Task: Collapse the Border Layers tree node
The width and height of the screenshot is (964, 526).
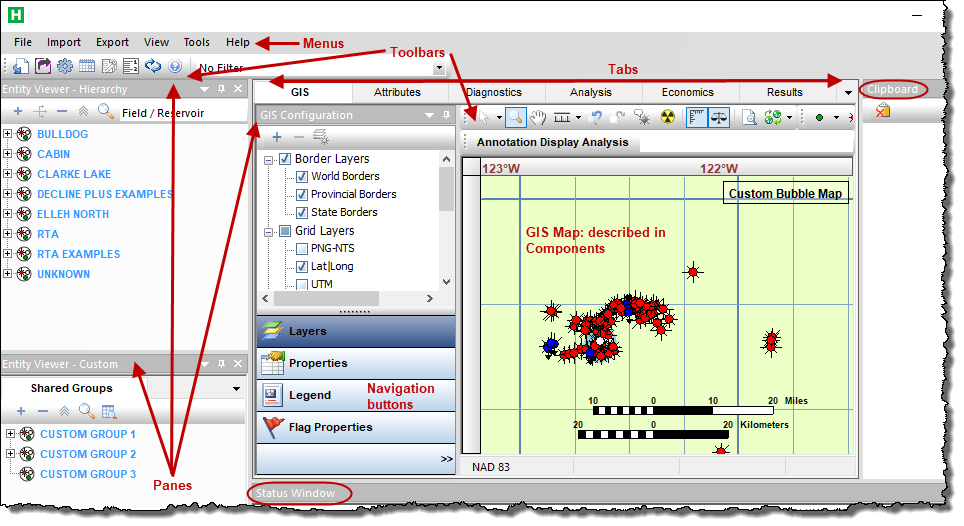Action: [x=269, y=160]
